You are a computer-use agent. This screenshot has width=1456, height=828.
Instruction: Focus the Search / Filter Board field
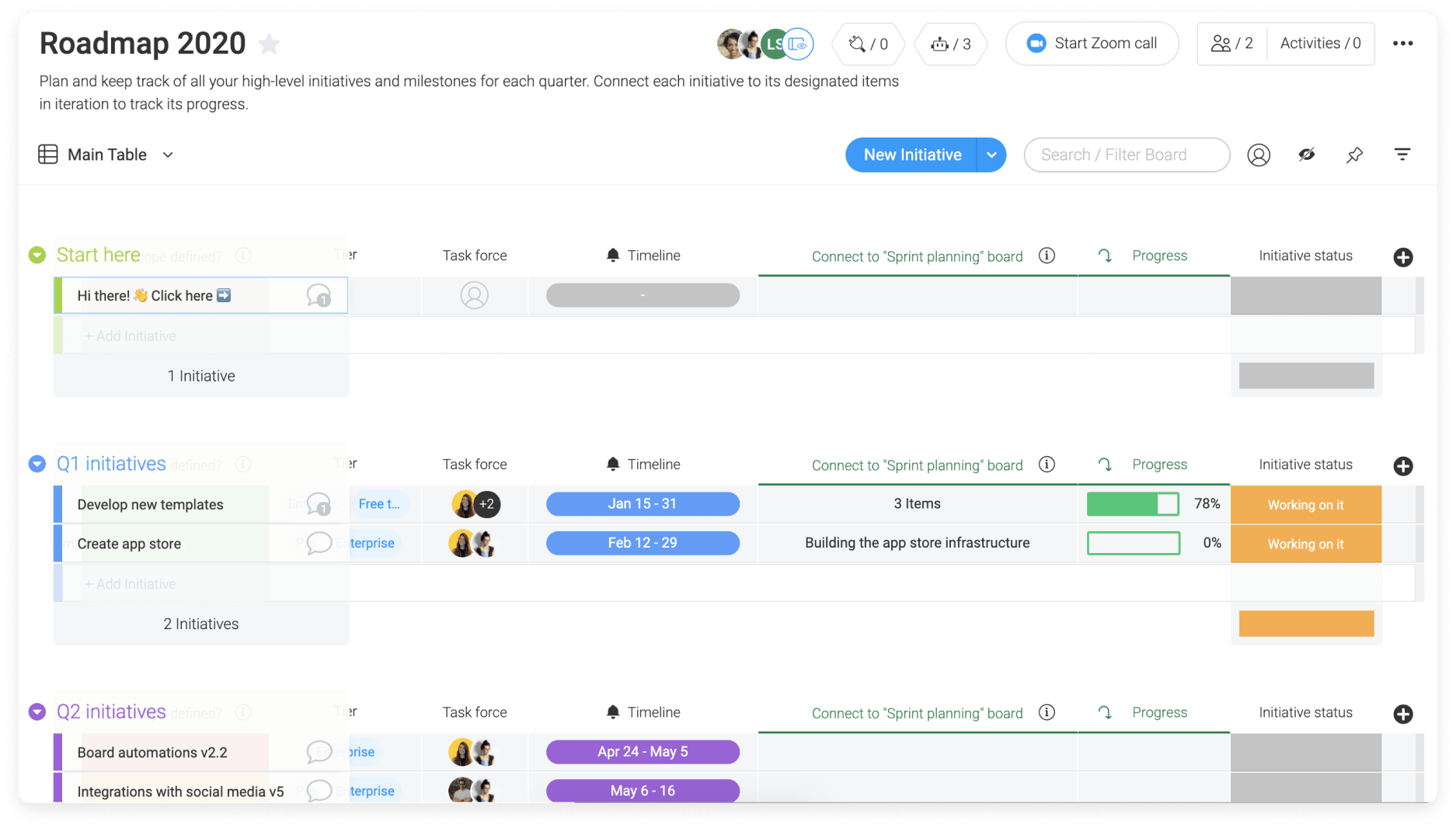tap(1127, 155)
